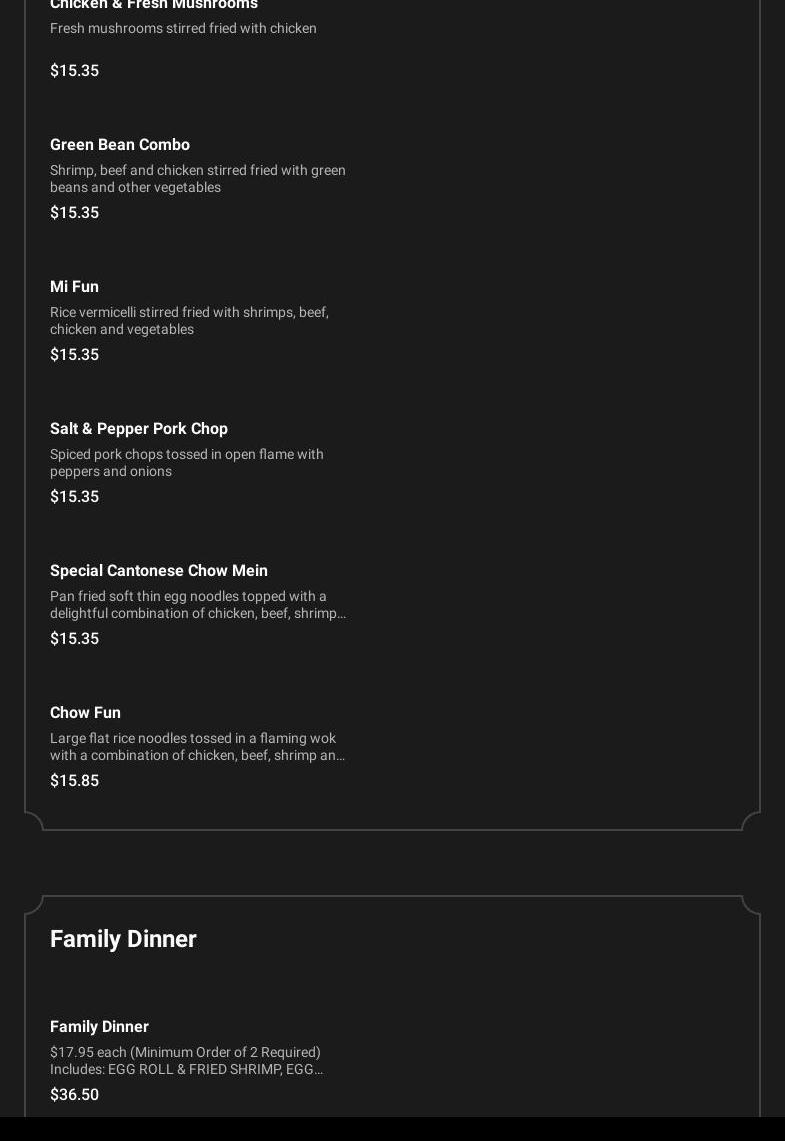Click the spiced pork chops description

(x=186, y=462)
